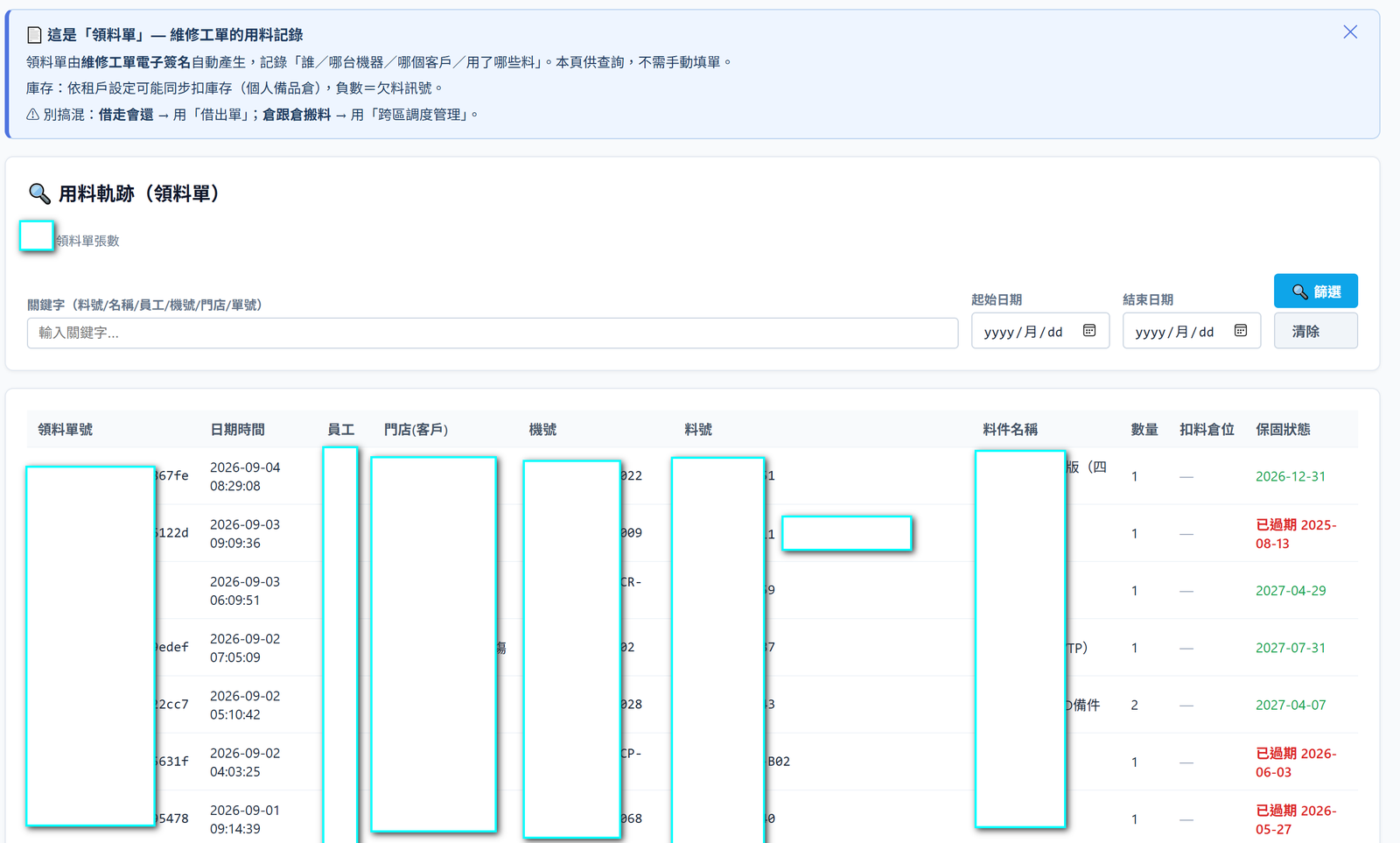Click quantity 2 in the 2027-04-07 row

pos(1135,705)
